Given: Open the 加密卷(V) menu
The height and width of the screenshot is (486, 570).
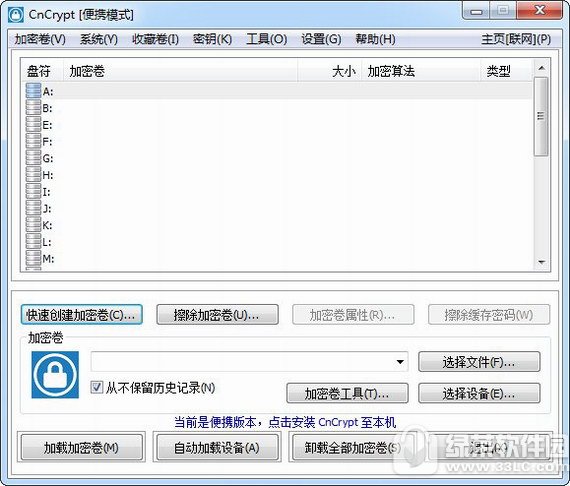Looking at the screenshot, I should [40, 39].
